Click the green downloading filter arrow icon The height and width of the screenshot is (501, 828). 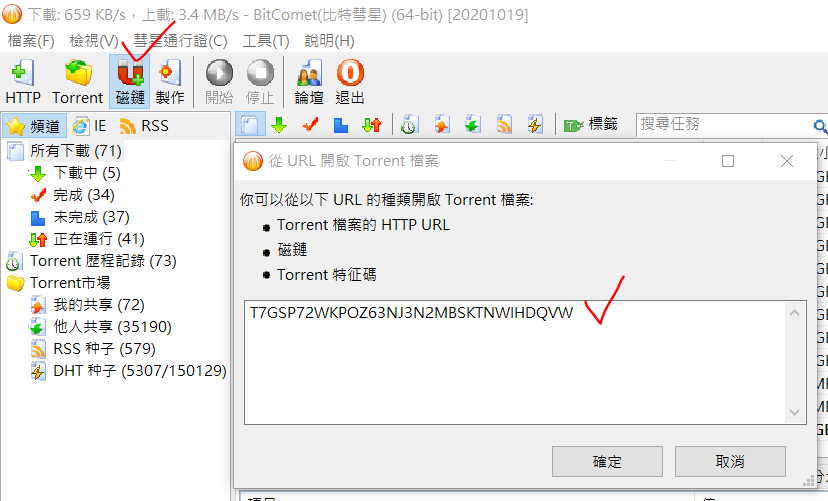coord(279,125)
